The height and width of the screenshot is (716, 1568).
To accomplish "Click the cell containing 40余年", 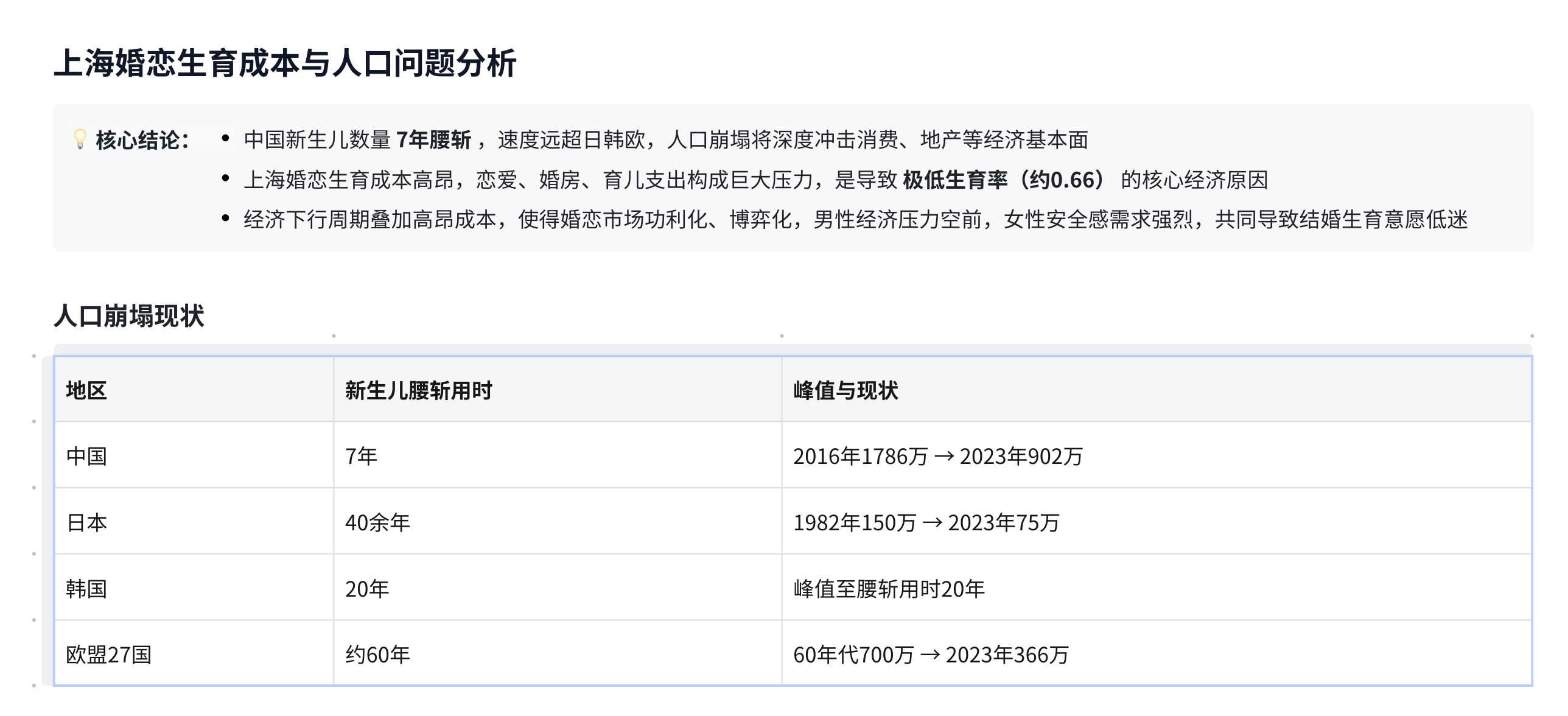I will click(558, 522).
